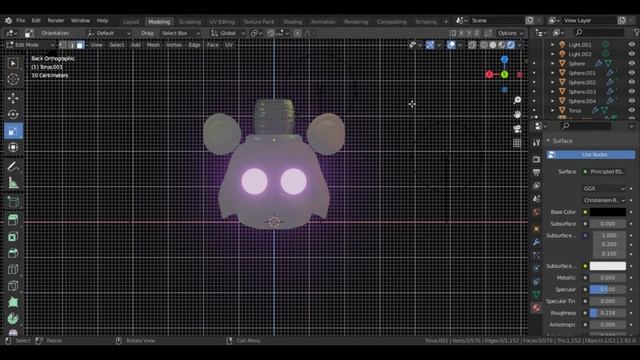The width and height of the screenshot is (640, 360).
Task: Switch to the UV Editing workspace tab
Action: [222, 22]
